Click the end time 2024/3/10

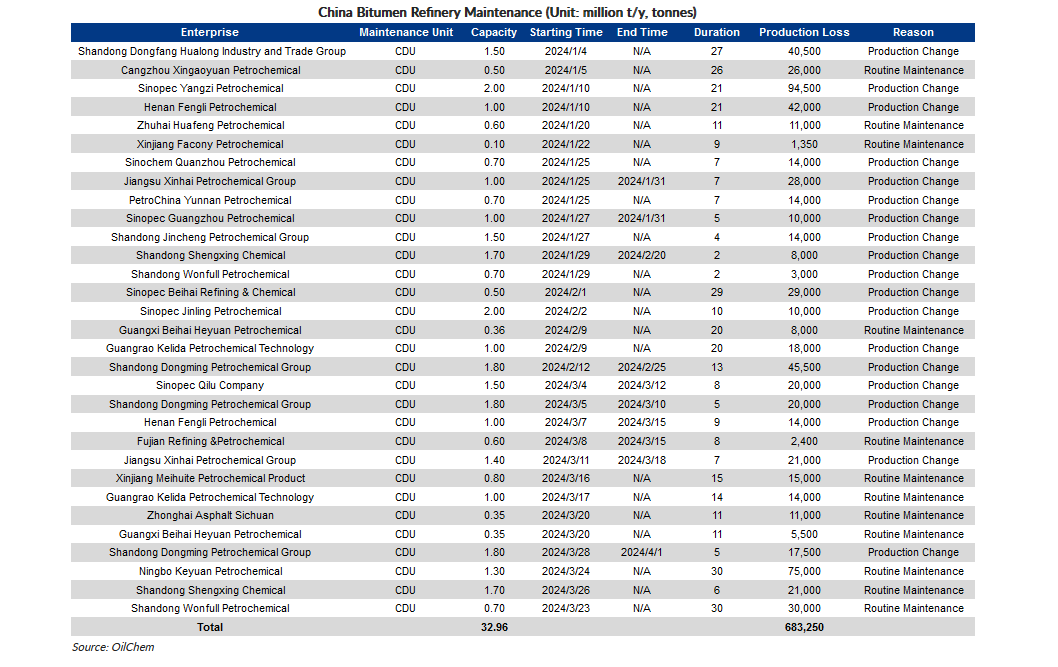[642, 405]
